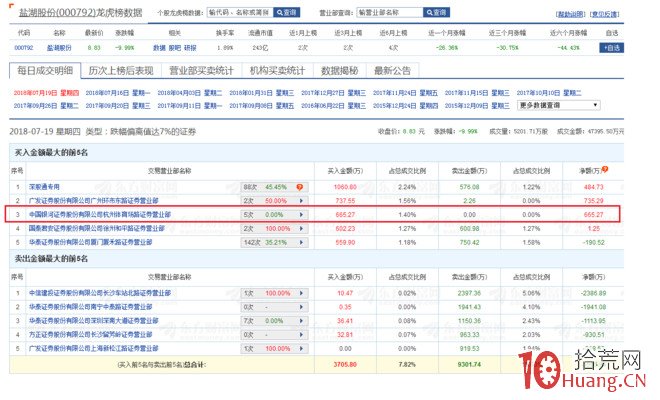Select date 2017年11月24日 星期五
The width and height of the screenshot is (660, 400).
coord(405,93)
